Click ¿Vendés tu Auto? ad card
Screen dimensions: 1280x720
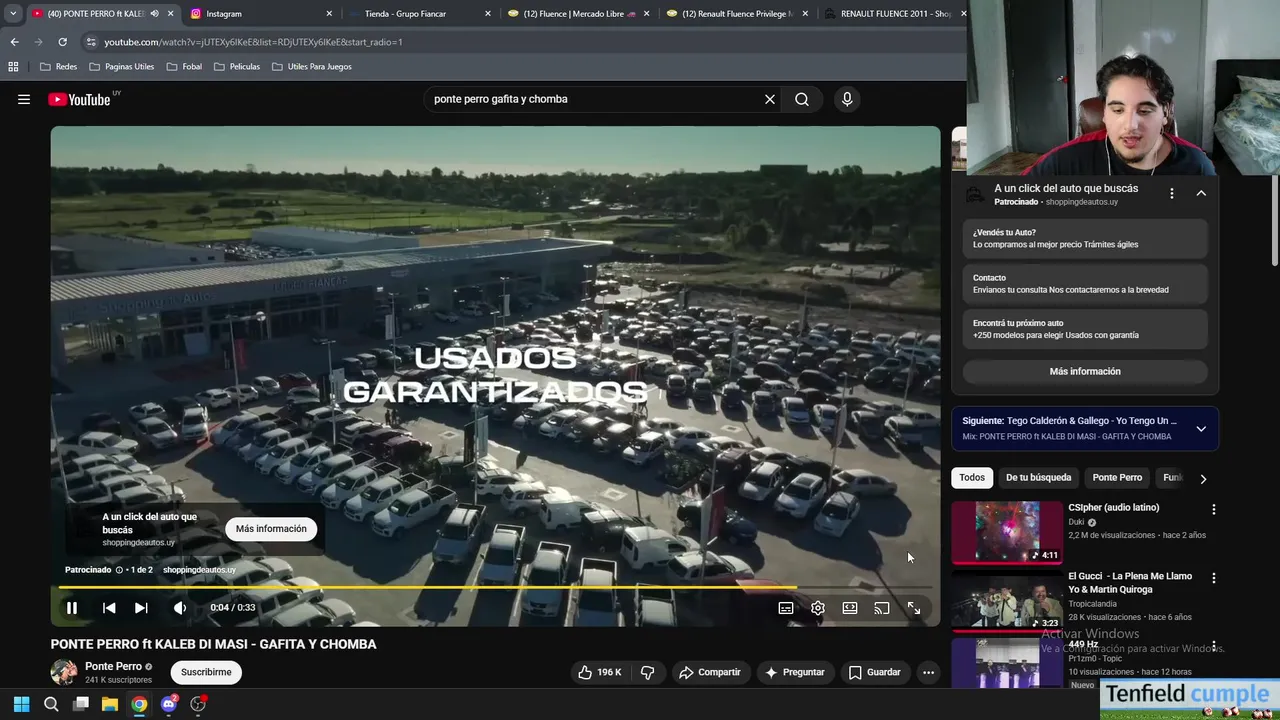click(x=1085, y=238)
